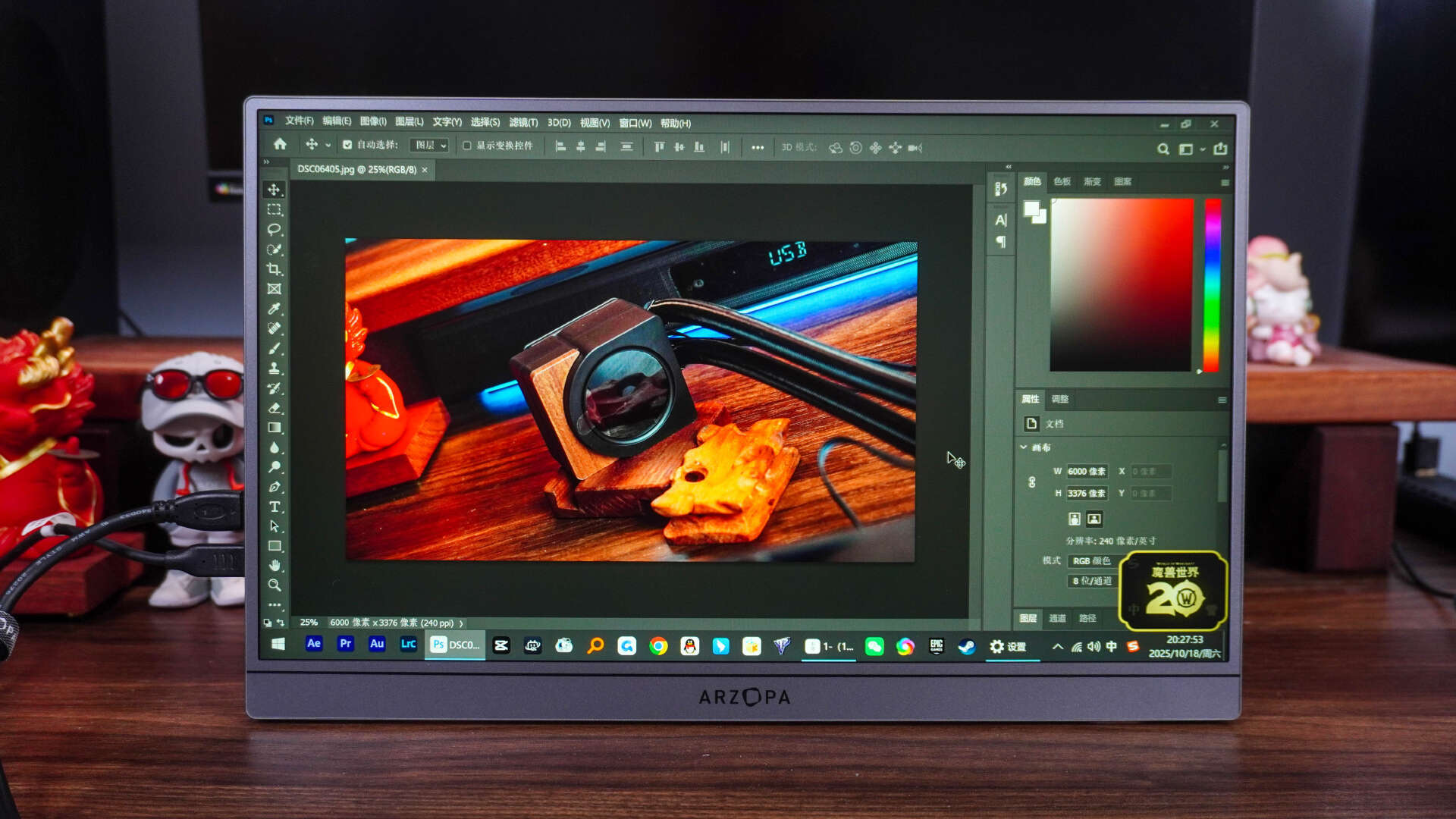This screenshot has height=819, width=1456.
Task: Select the Lasso tool
Action: [x=274, y=229]
